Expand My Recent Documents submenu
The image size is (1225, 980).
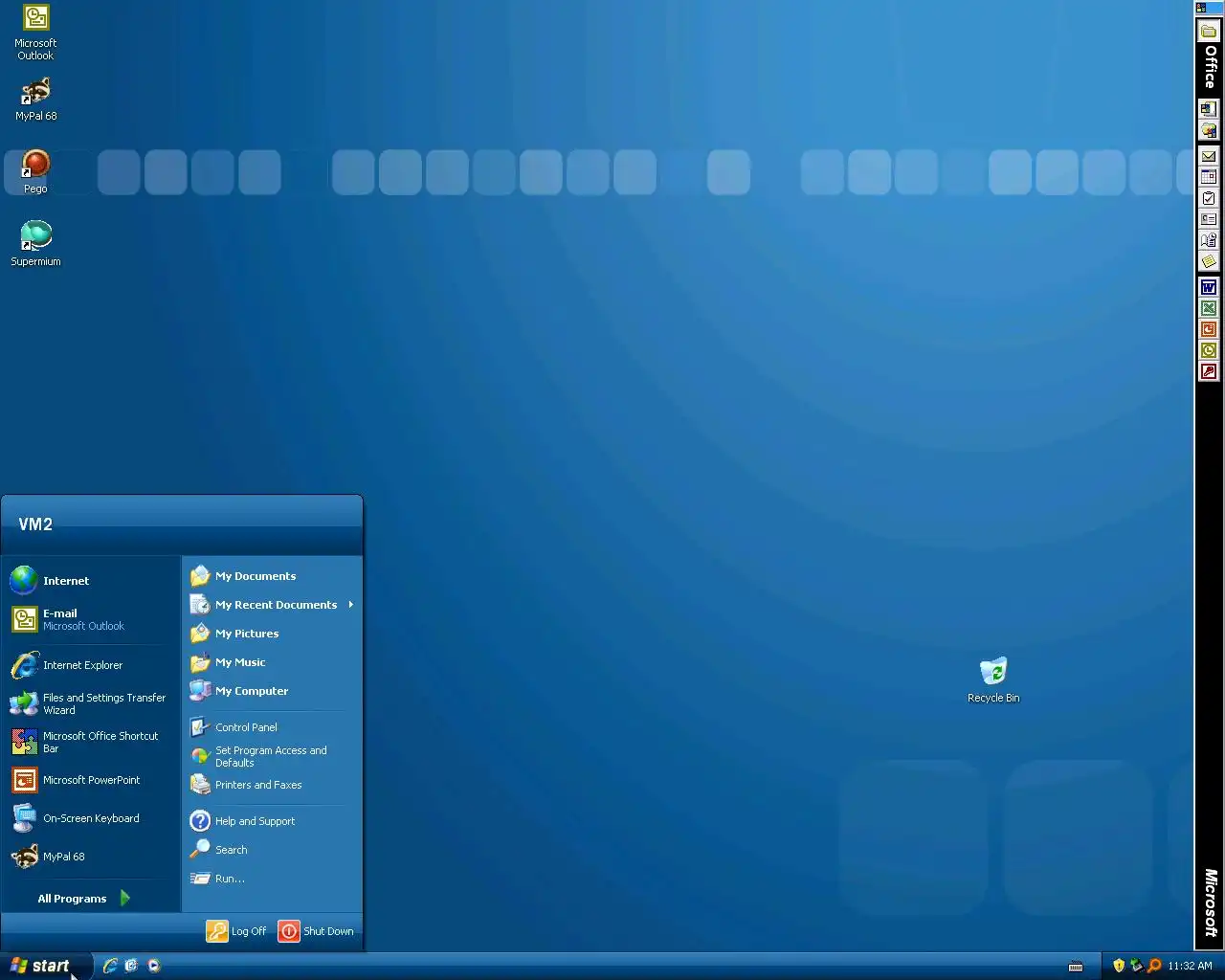(x=273, y=605)
